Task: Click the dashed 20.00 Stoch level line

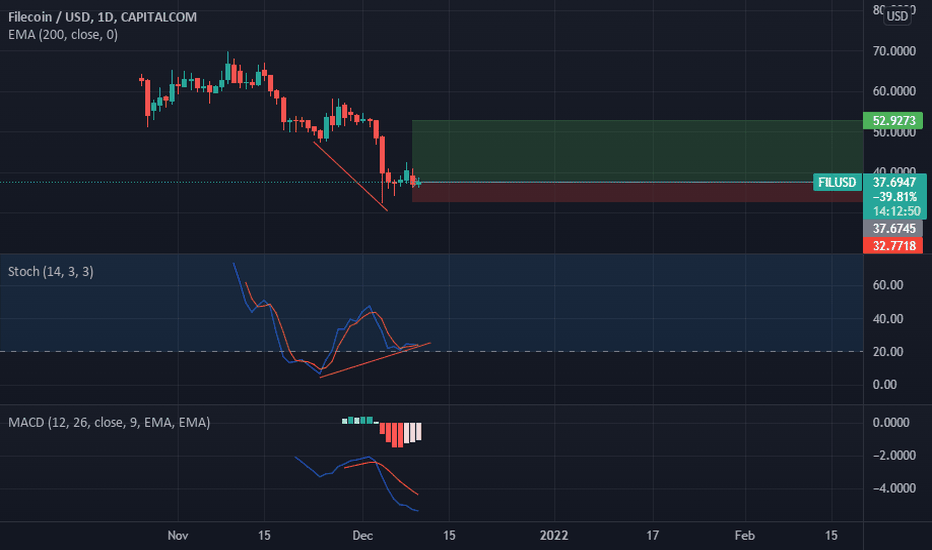Action: [x=432, y=351]
